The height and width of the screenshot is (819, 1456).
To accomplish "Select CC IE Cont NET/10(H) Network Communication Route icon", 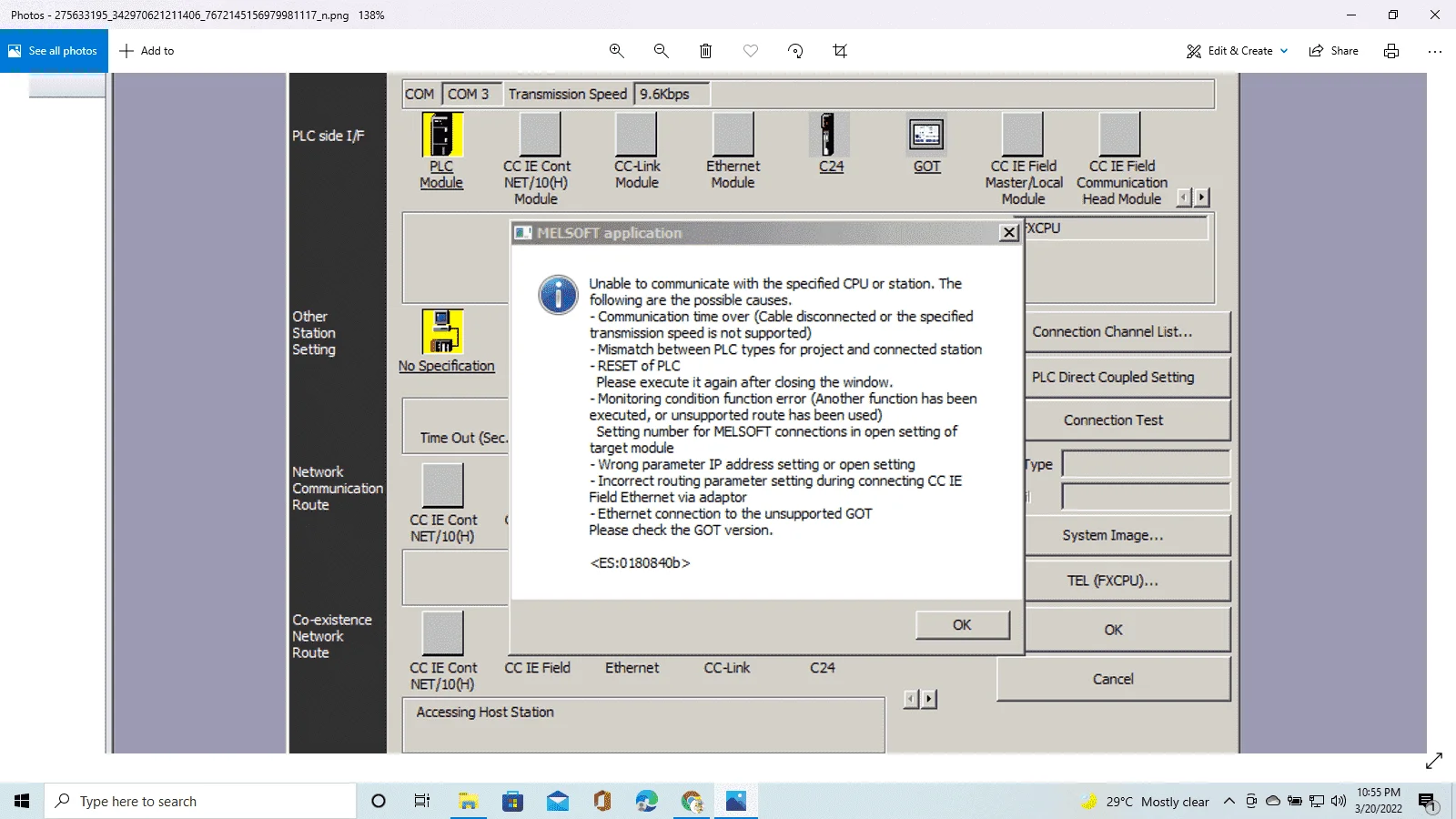I will pyautogui.click(x=443, y=486).
